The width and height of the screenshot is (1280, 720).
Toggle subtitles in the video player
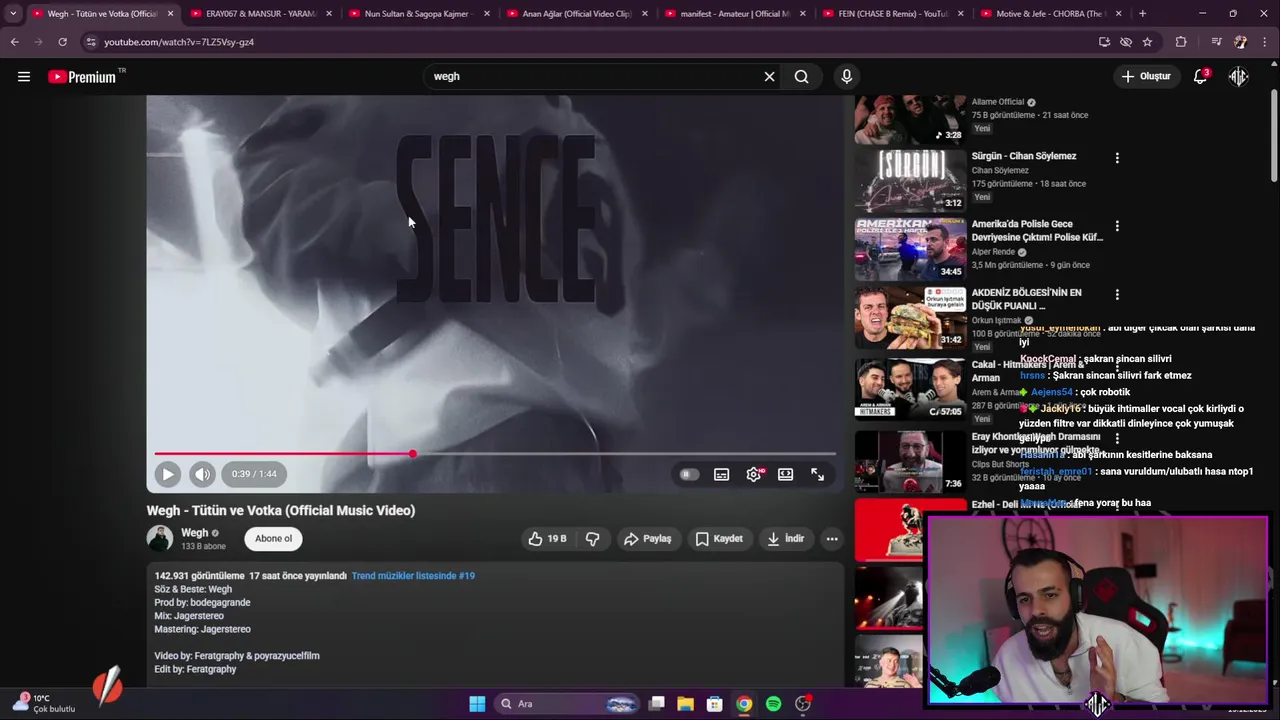point(721,474)
